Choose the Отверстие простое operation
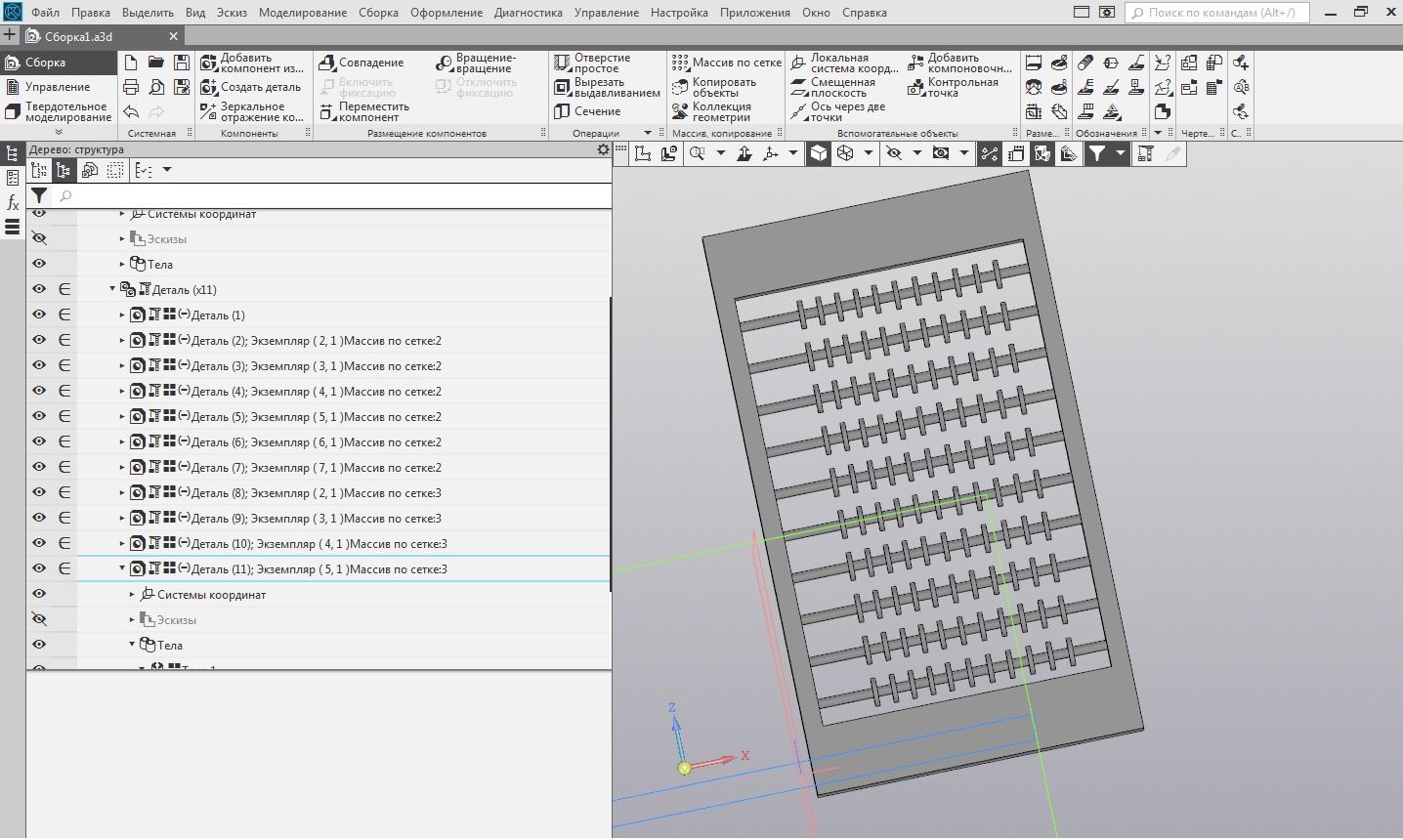 (x=592, y=63)
